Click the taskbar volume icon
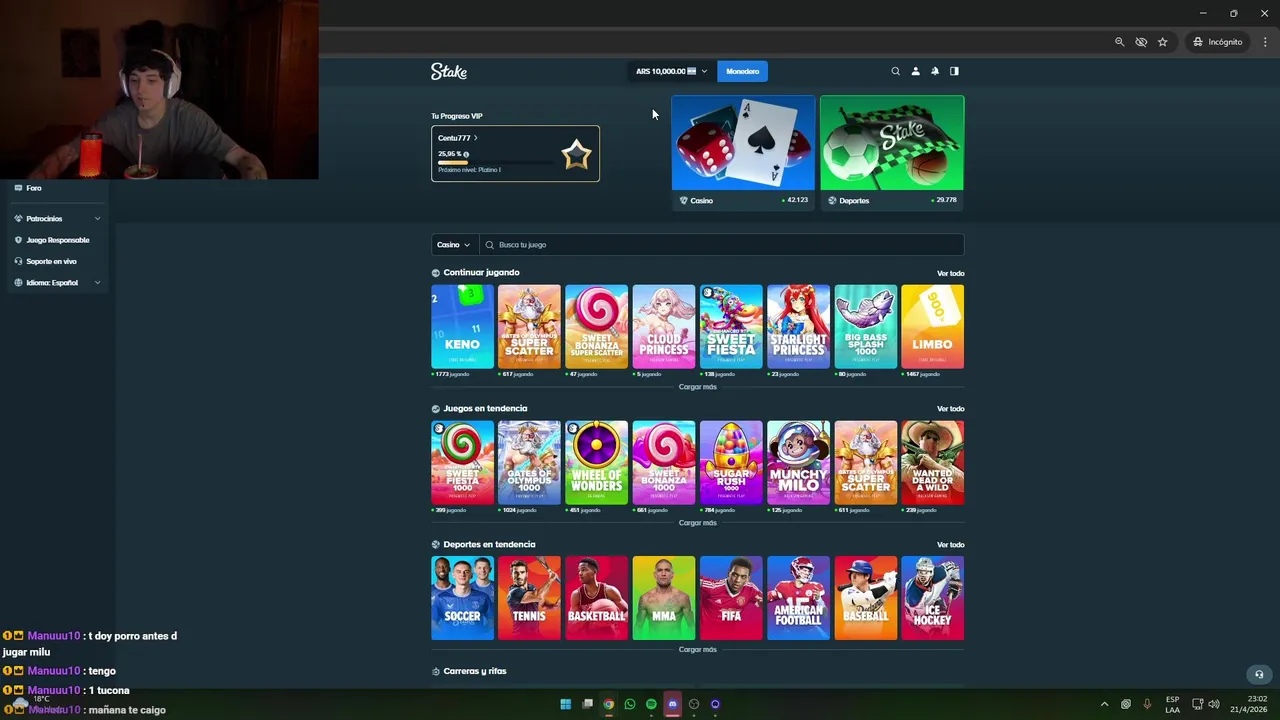Image resolution: width=1280 pixels, height=720 pixels. tap(1214, 704)
